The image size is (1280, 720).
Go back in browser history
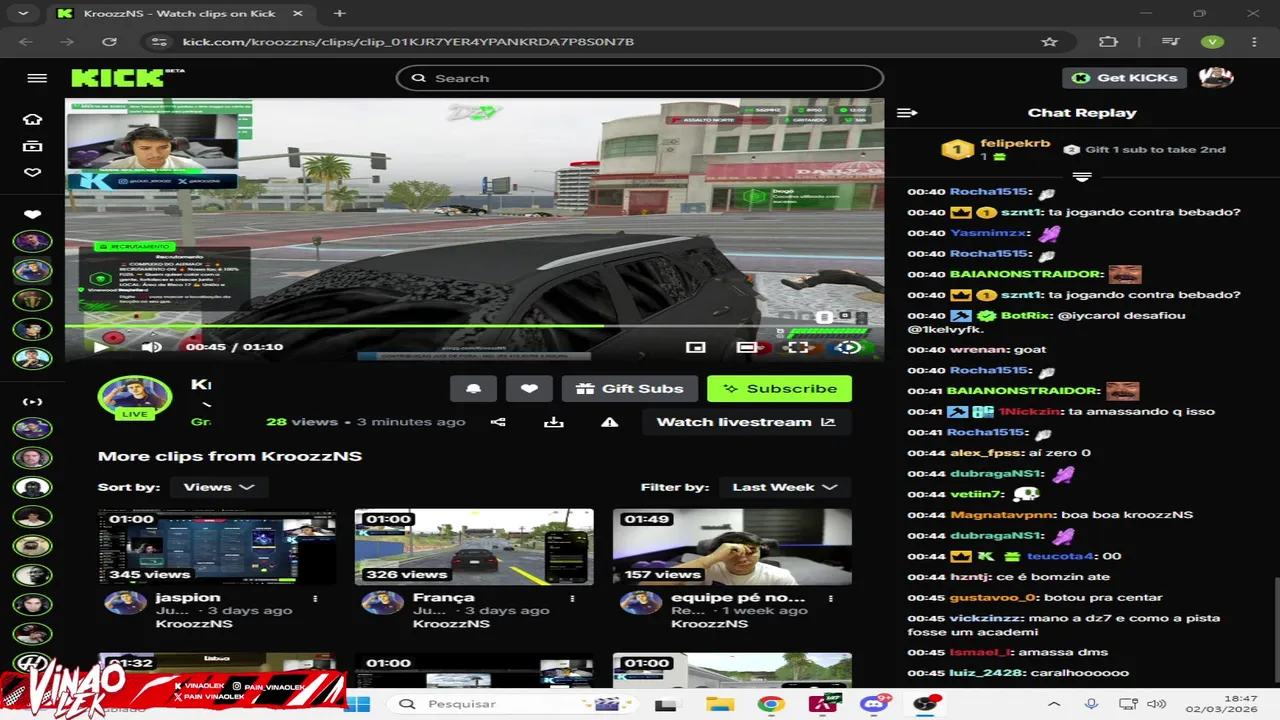tap(26, 42)
